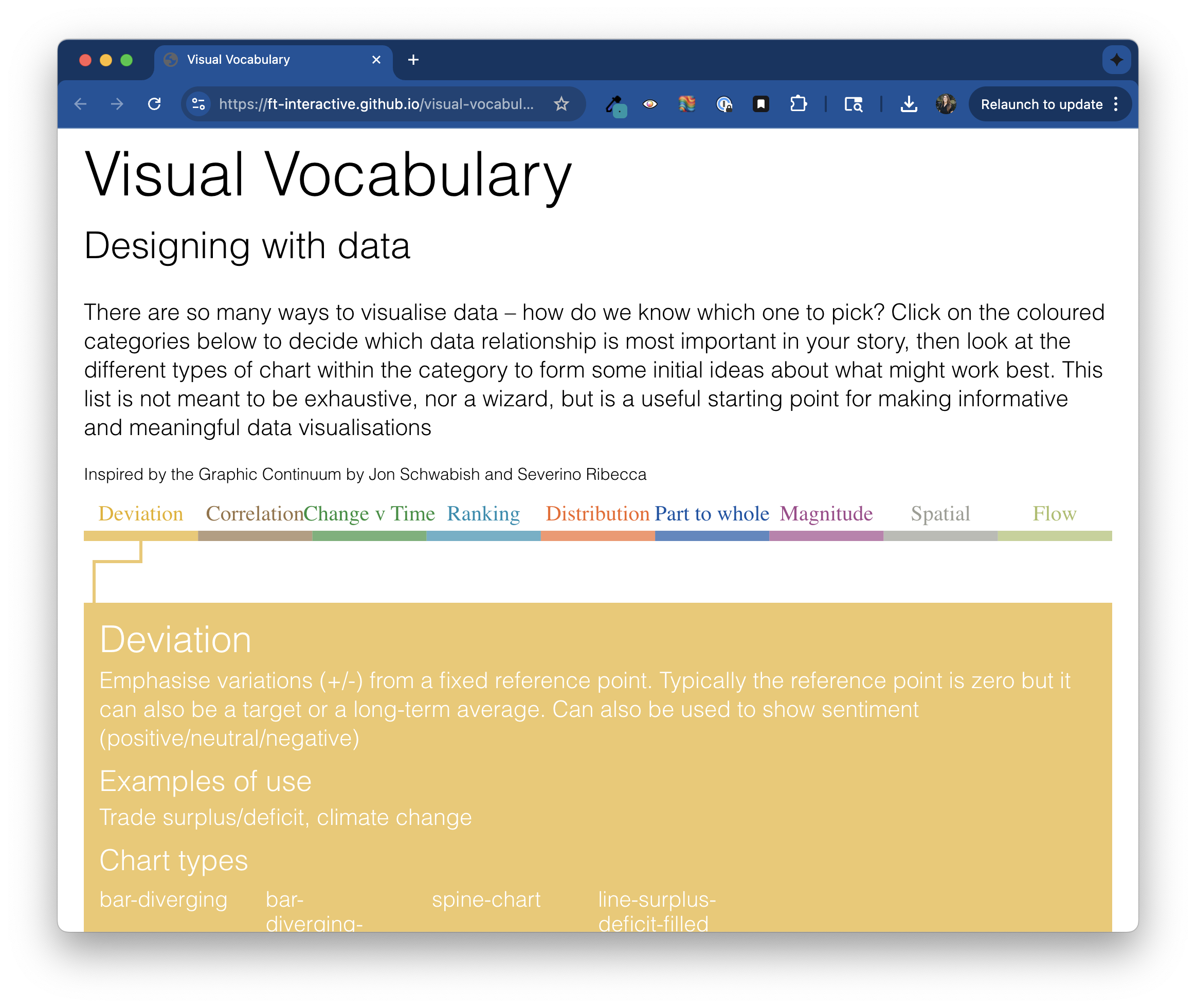Open Chrome three-dot menu
This screenshot has height=1008, width=1196.
click(x=1115, y=104)
